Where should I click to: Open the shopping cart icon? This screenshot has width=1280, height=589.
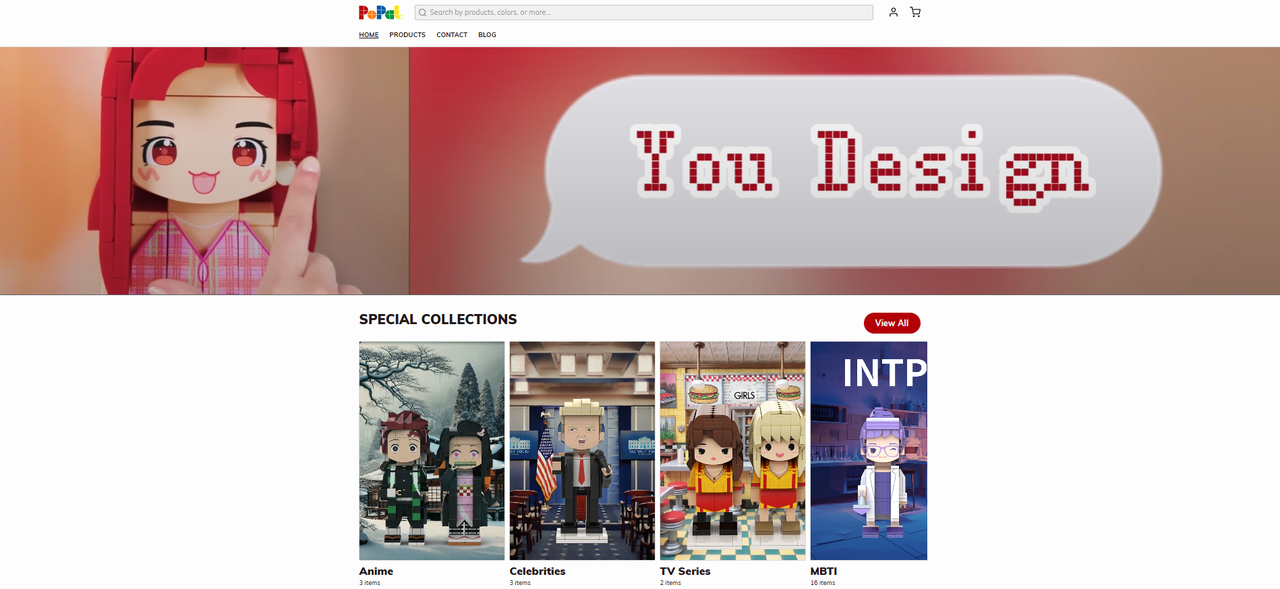(x=914, y=11)
